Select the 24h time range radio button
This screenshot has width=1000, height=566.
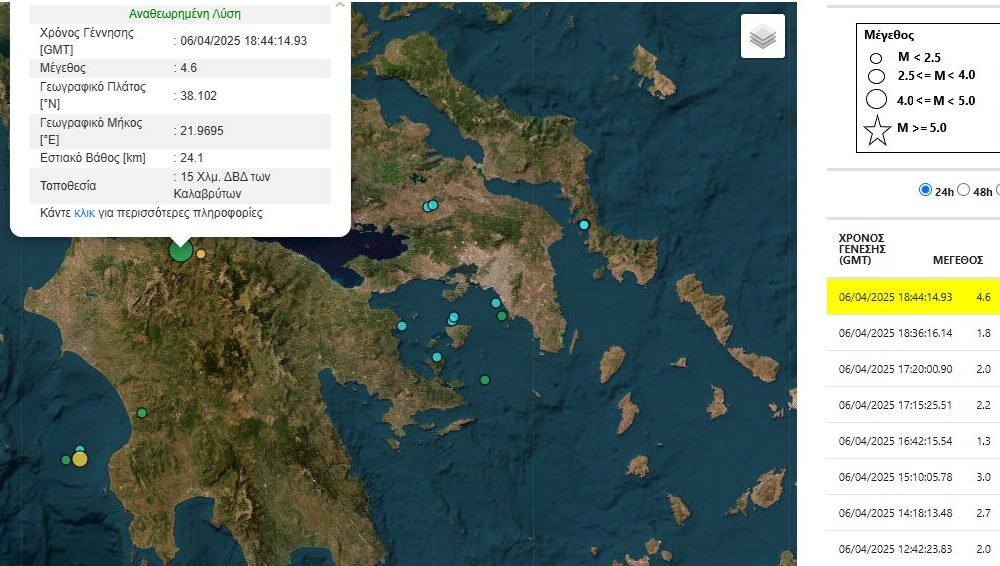(x=925, y=190)
